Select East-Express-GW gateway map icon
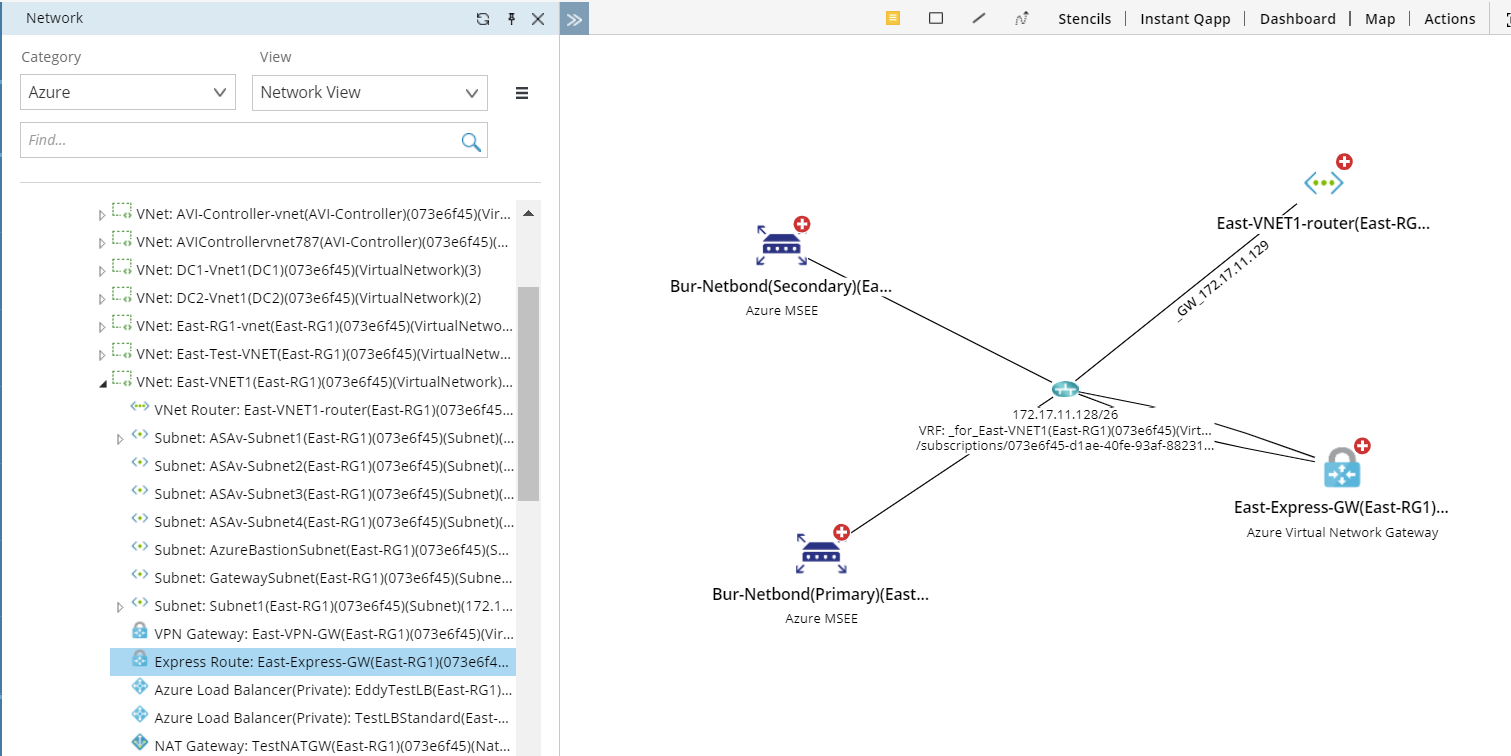 coord(1342,468)
